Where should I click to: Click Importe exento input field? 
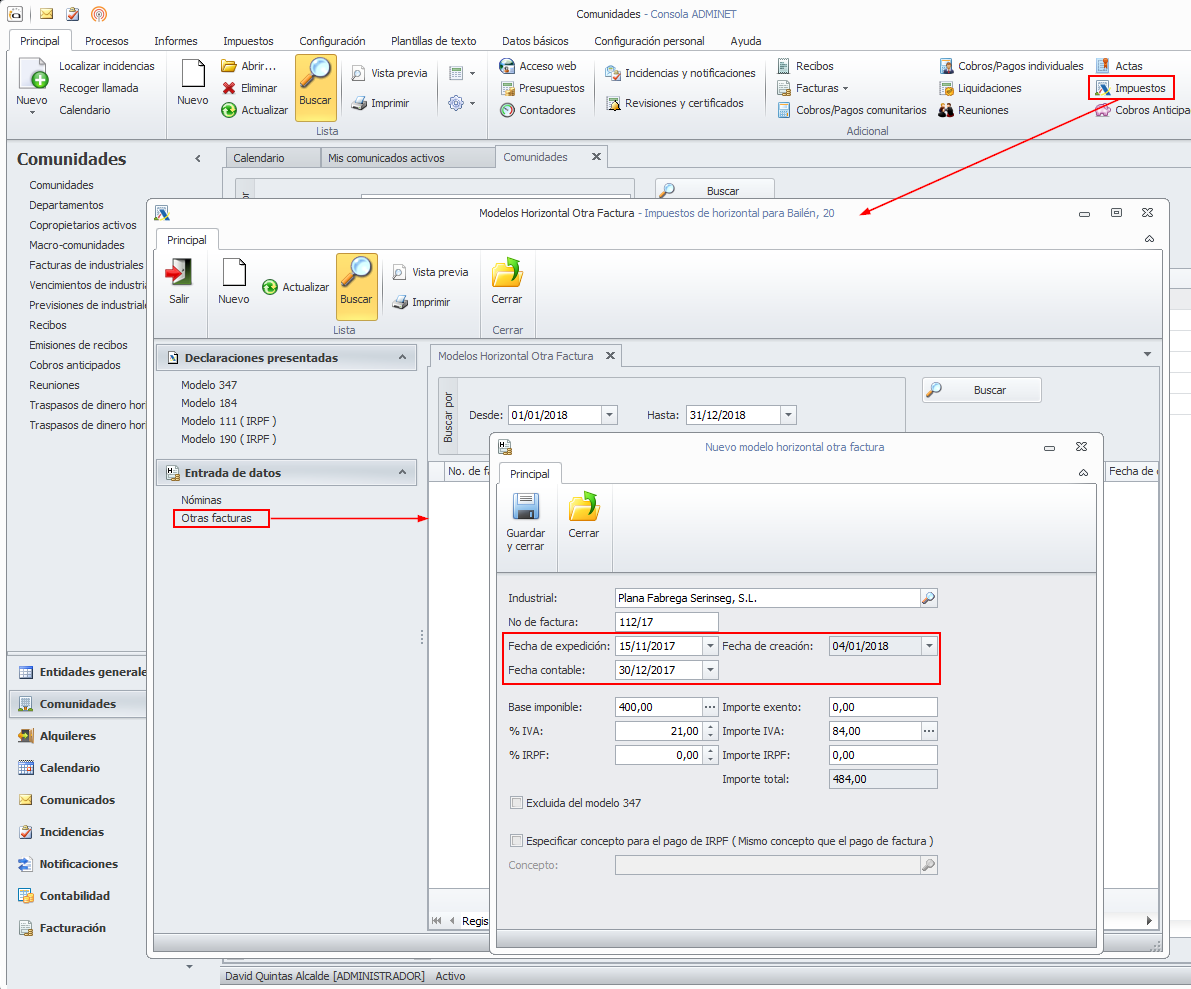[x=883, y=707]
